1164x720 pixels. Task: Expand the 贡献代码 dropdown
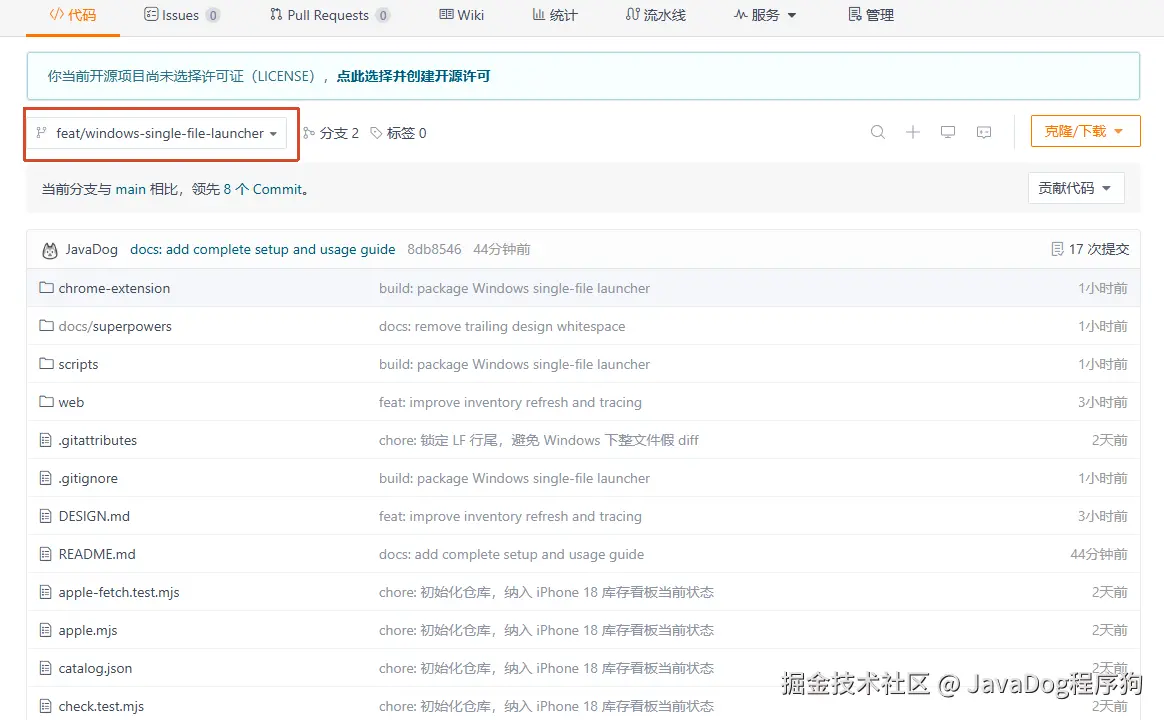[1076, 189]
